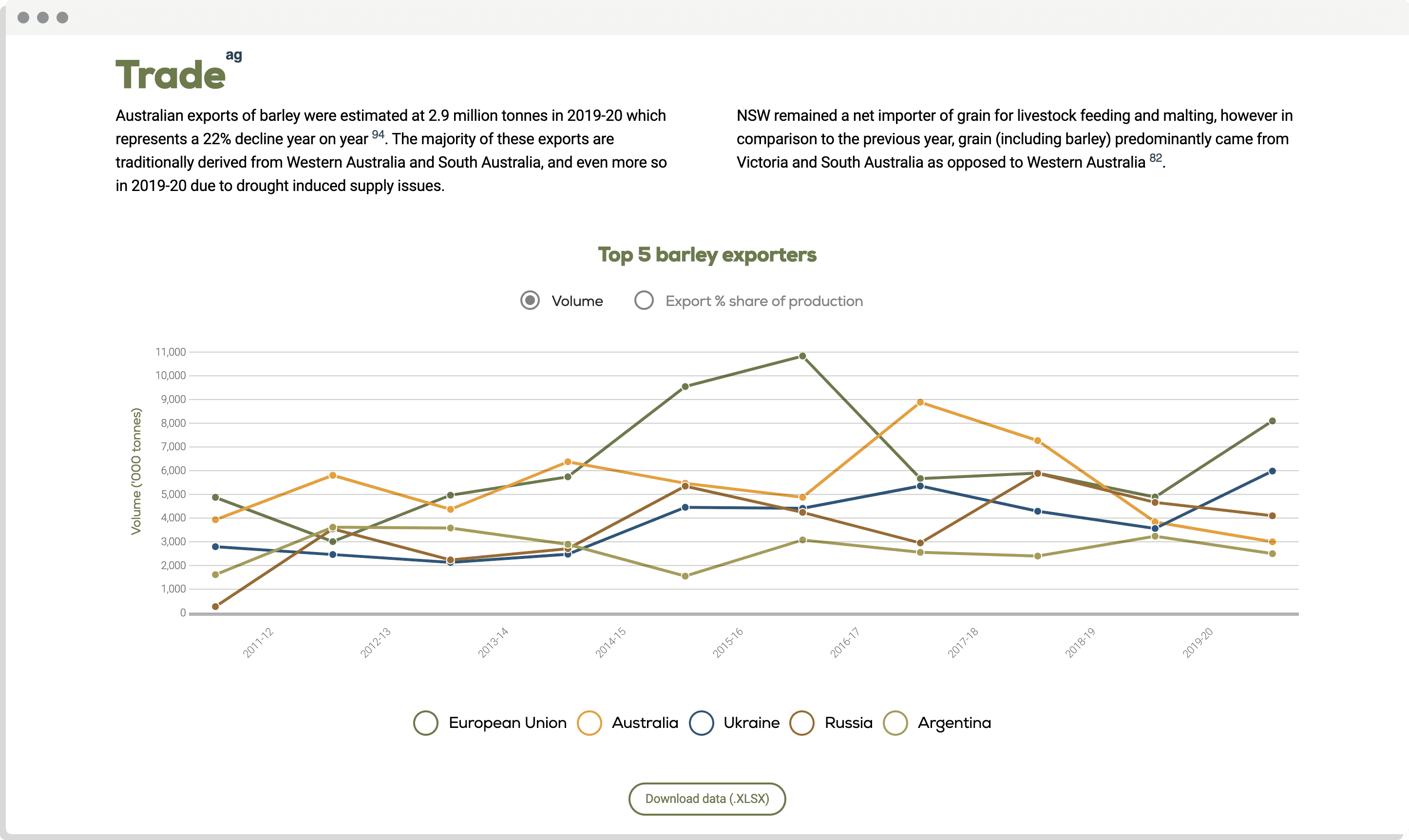Open footnote reference 82
This screenshot has width=1409, height=840.
pos(1156,158)
